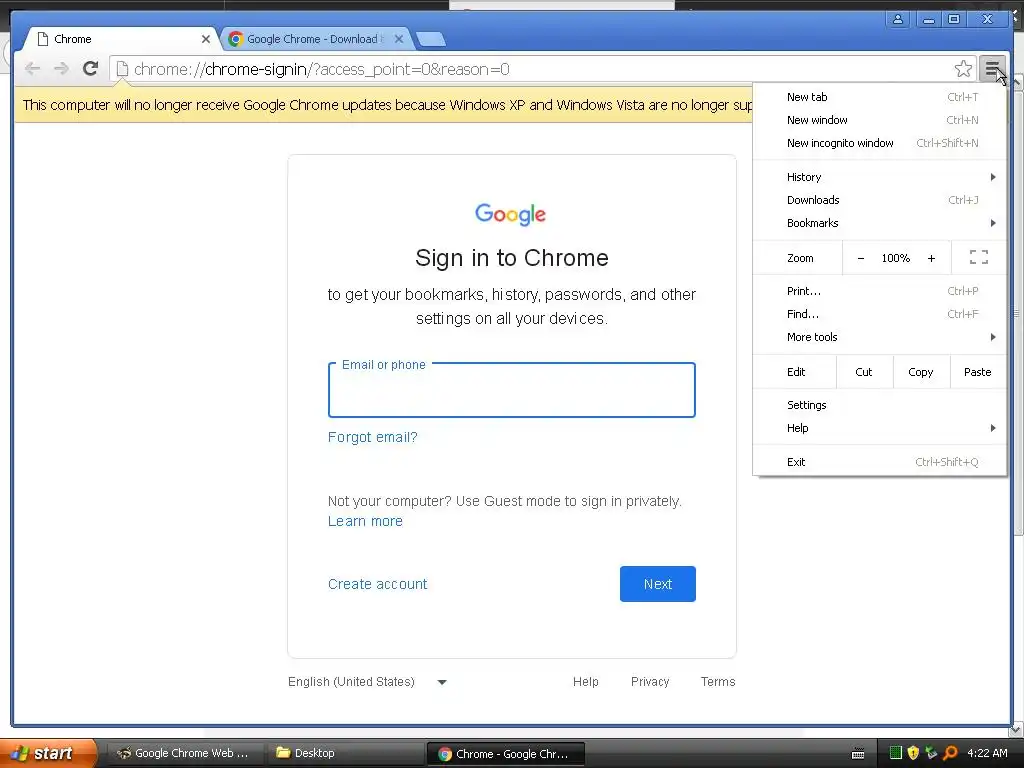Open the Terms footer link

pyautogui.click(x=718, y=682)
